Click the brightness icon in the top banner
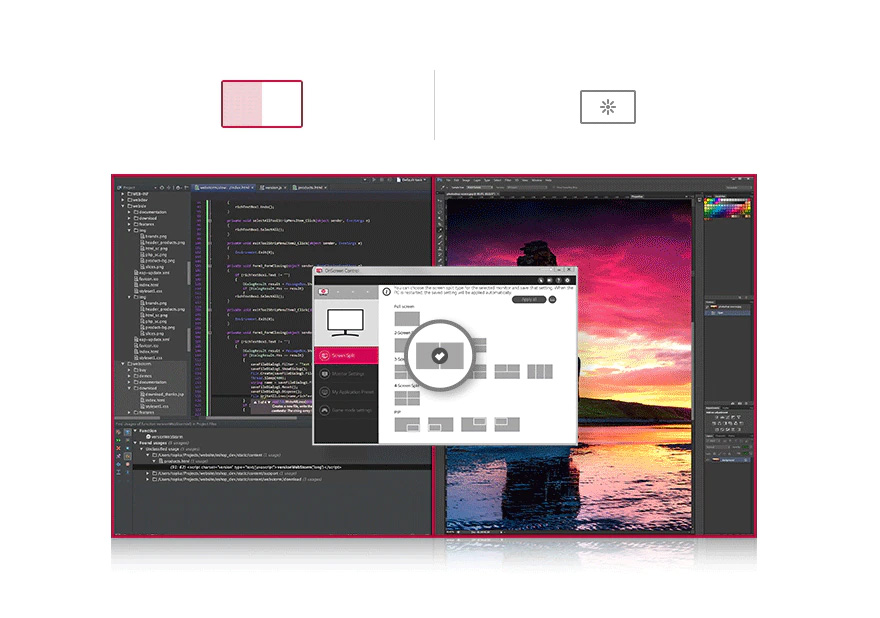Screen dimensions: 880x618 (x=607, y=107)
